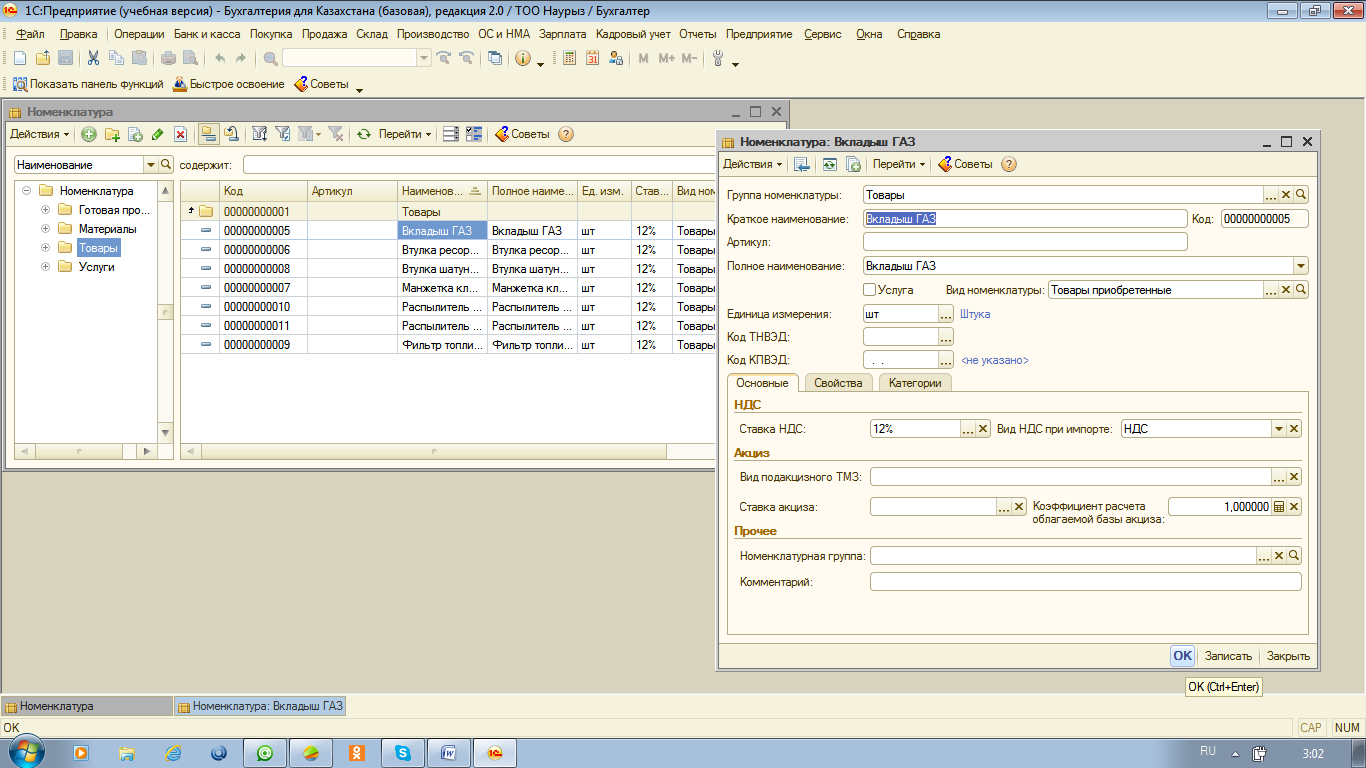This screenshot has width=1366, height=768.
Task: Click the Open file icon in main toolbar
Action: point(42,58)
